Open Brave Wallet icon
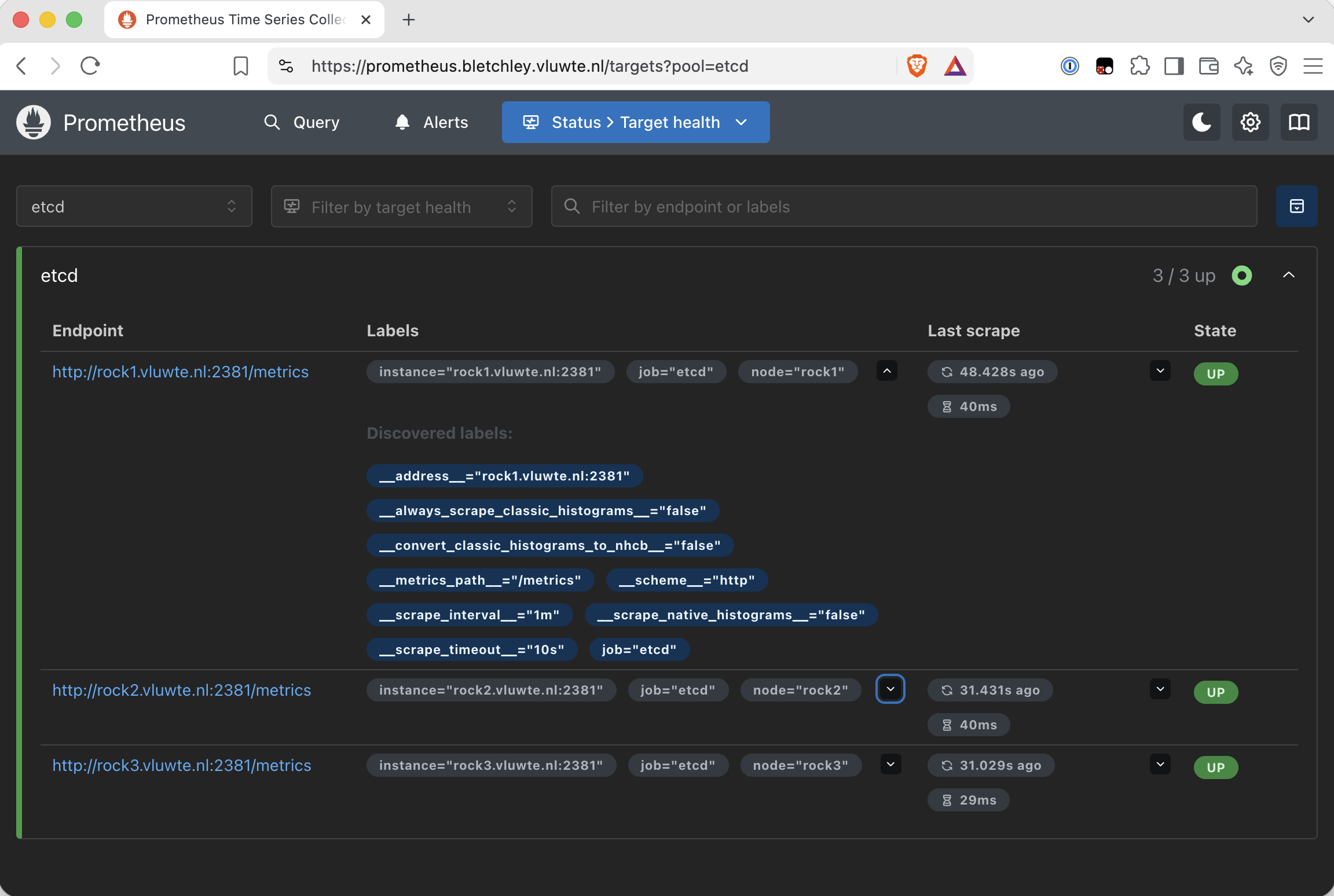Image resolution: width=1334 pixels, height=896 pixels. [x=1208, y=66]
